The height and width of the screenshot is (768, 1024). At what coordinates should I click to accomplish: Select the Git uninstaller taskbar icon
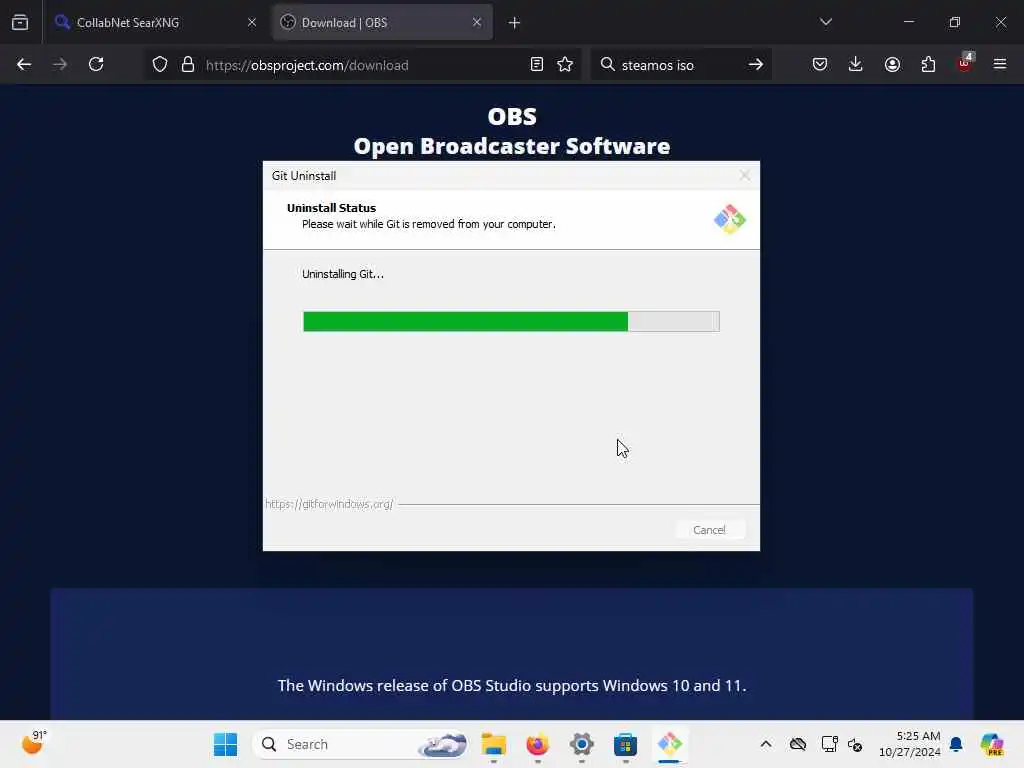[x=669, y=744]
